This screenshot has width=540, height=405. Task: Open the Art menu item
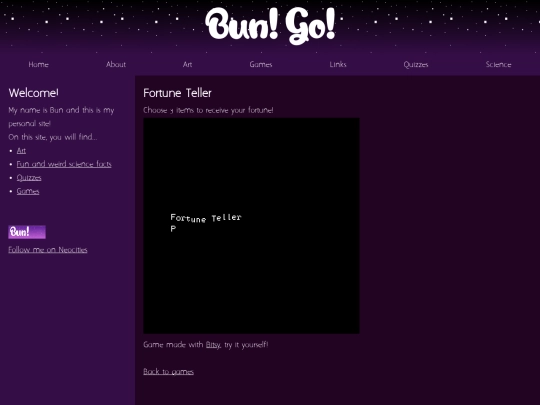(x=187, y=64)
